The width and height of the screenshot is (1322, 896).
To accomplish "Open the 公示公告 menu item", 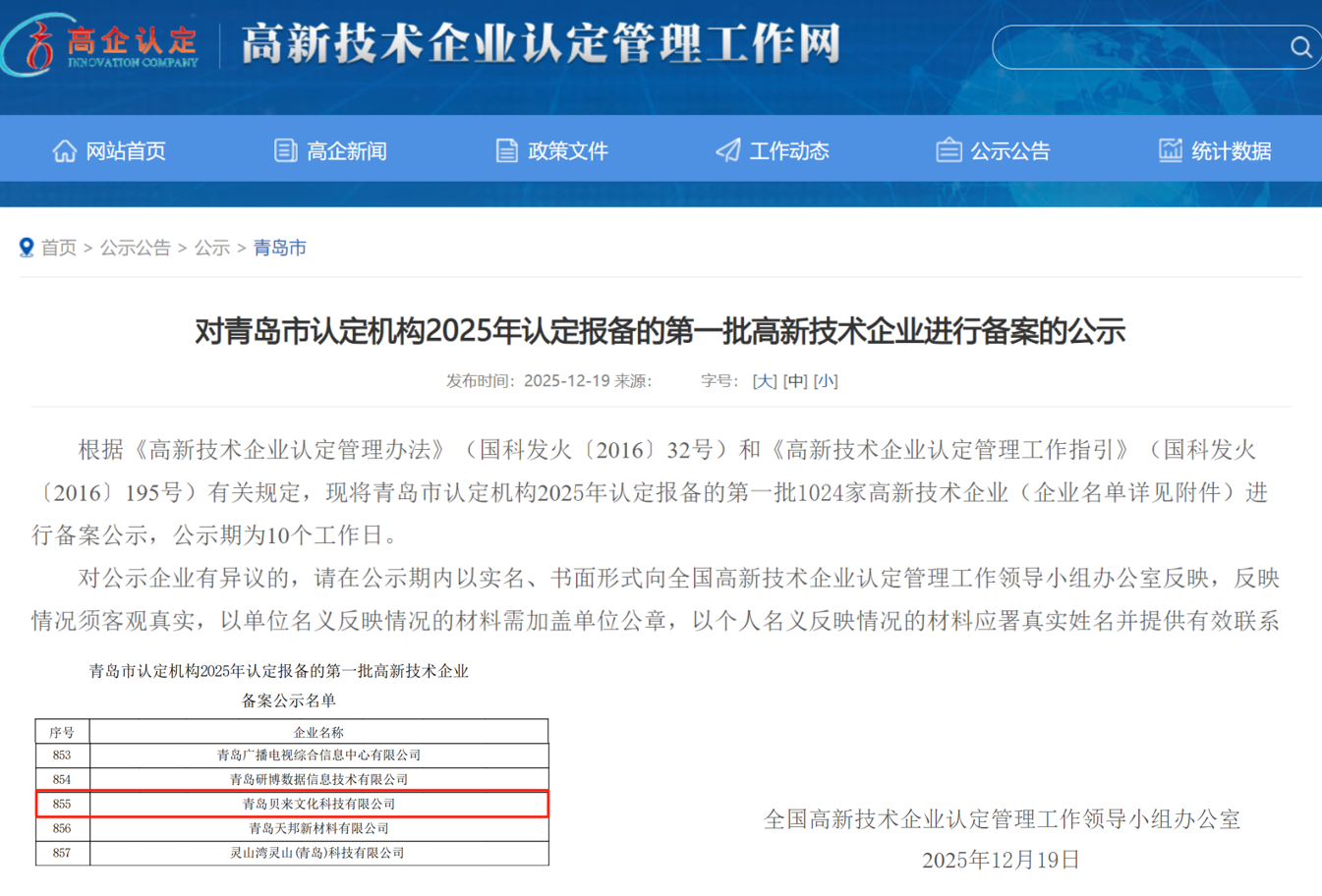I will tap(1009, 150).
